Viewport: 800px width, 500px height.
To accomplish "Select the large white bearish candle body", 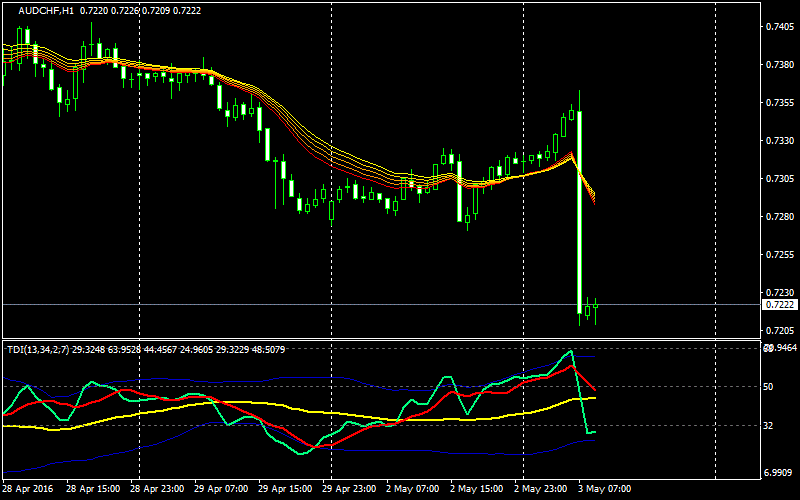I will [579, 210].
